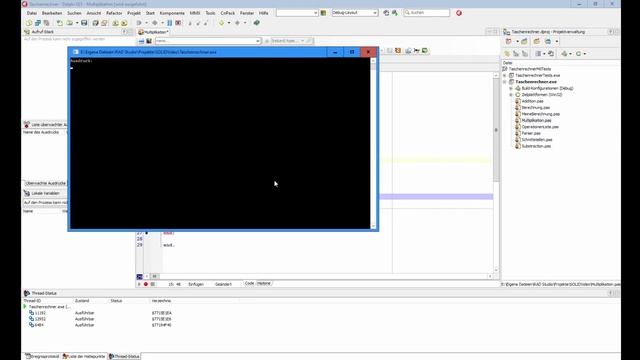Image resolution: width=640 pixels, height=360 pixels.
Task: Click the vertical scrollbar of the console window
Action: point(373,143)
